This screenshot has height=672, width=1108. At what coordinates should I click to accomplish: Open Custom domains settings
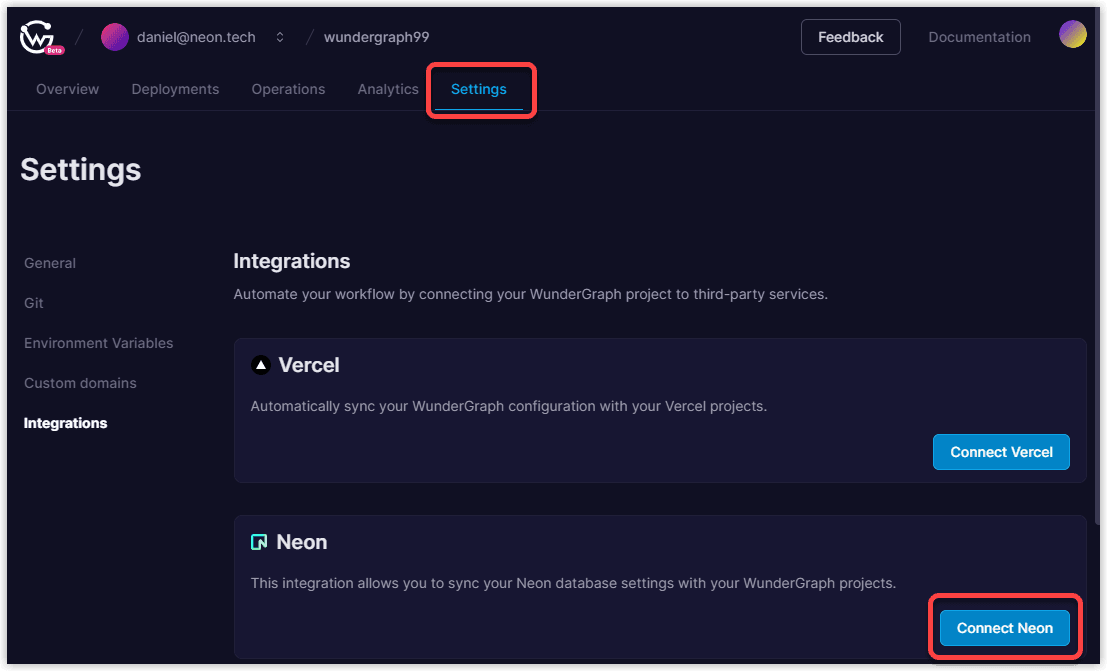click(80, 383)
